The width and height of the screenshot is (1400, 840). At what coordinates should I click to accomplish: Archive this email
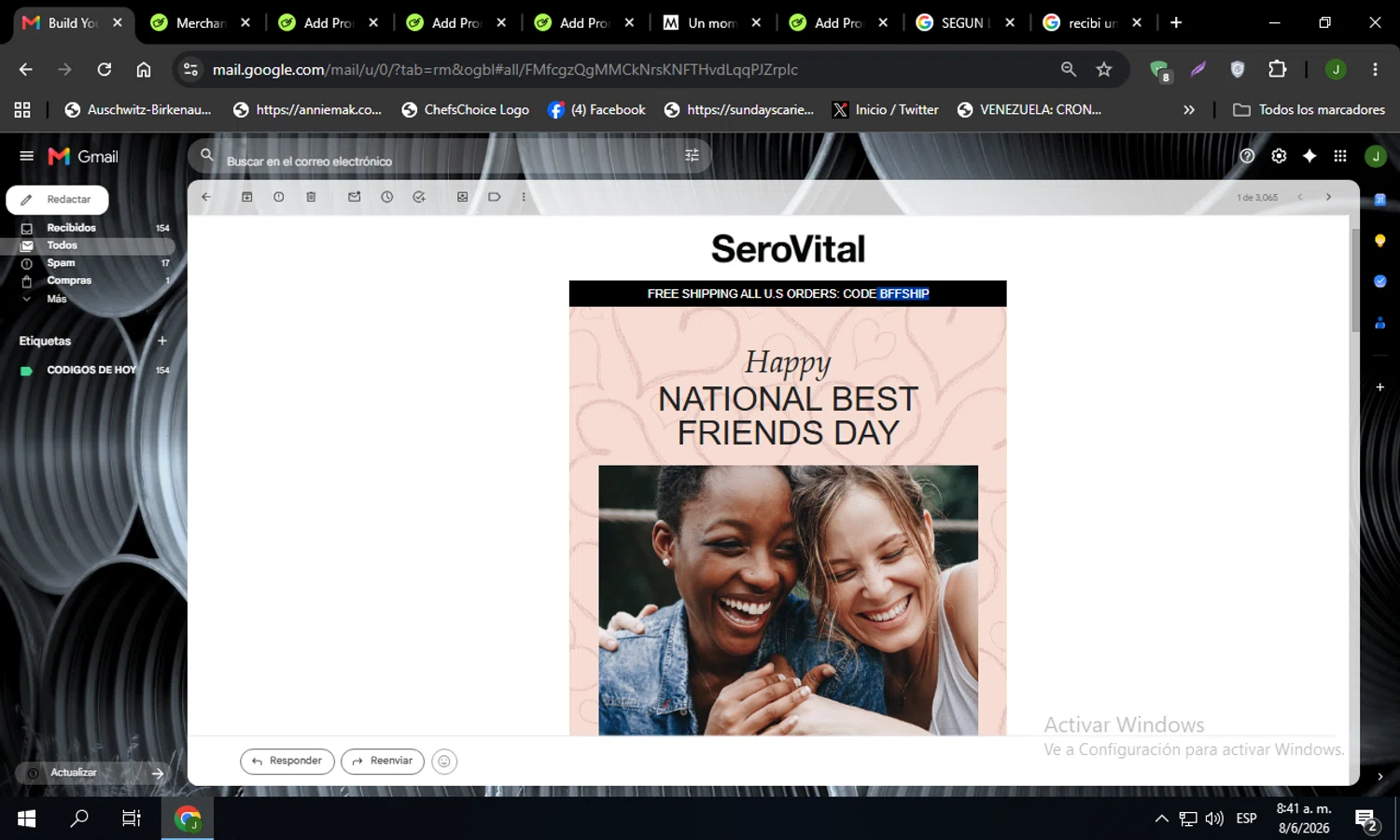[247, 197]
